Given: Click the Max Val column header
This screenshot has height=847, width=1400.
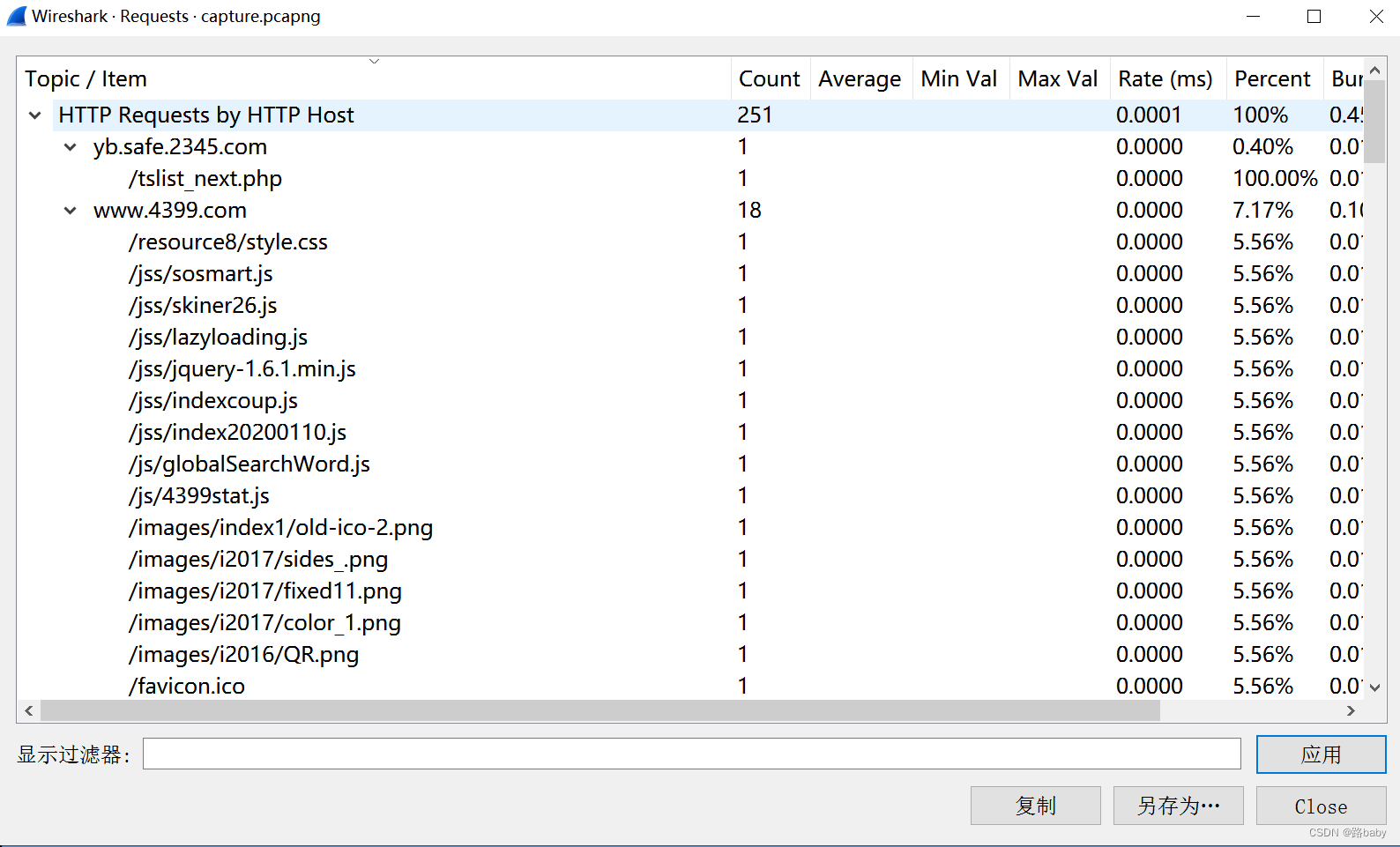Looking at the screenshot, I should (1059, 78).
